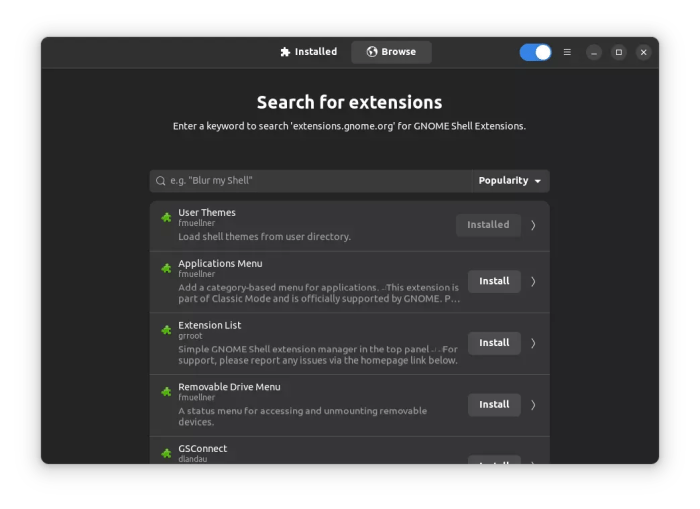Image resolution: width=700 pixels, height=509 pixels.
Task: Click the puzzle icon beside Extension List
Action: coord(166,330)
